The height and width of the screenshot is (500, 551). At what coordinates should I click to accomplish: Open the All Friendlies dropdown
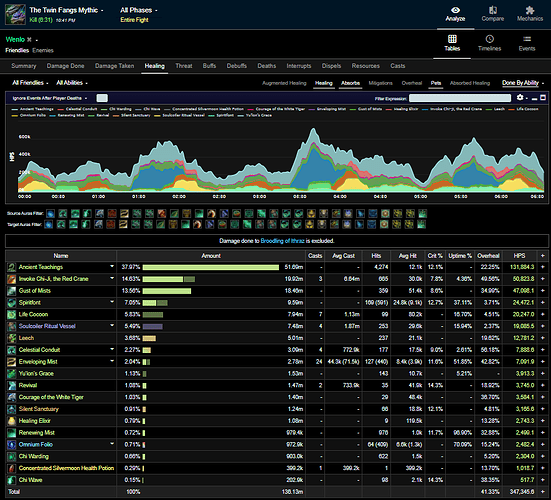(30, 83)
